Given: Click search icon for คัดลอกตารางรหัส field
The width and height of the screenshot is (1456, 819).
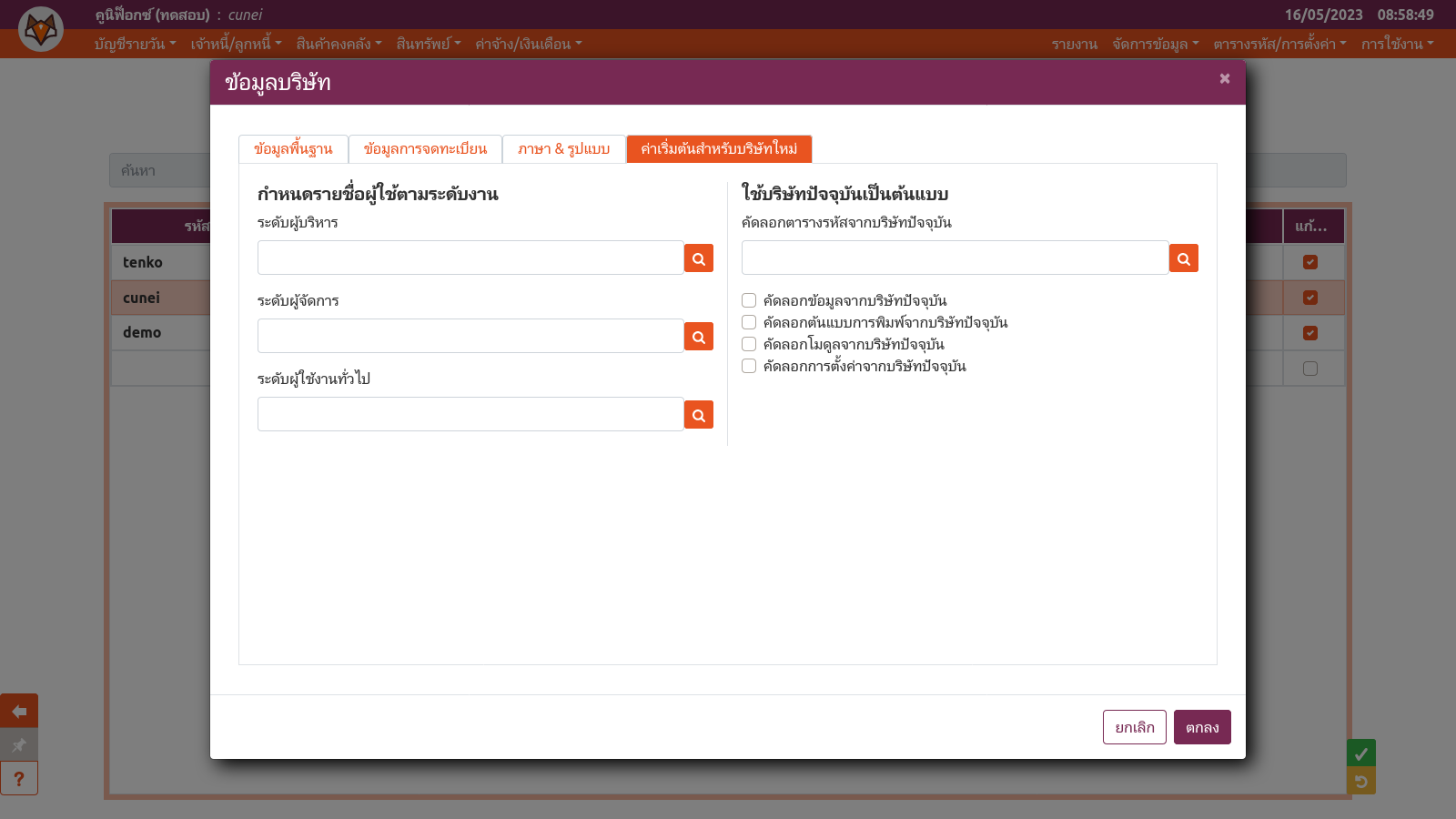Looking at the screenshot, I should pos(1183,258).
